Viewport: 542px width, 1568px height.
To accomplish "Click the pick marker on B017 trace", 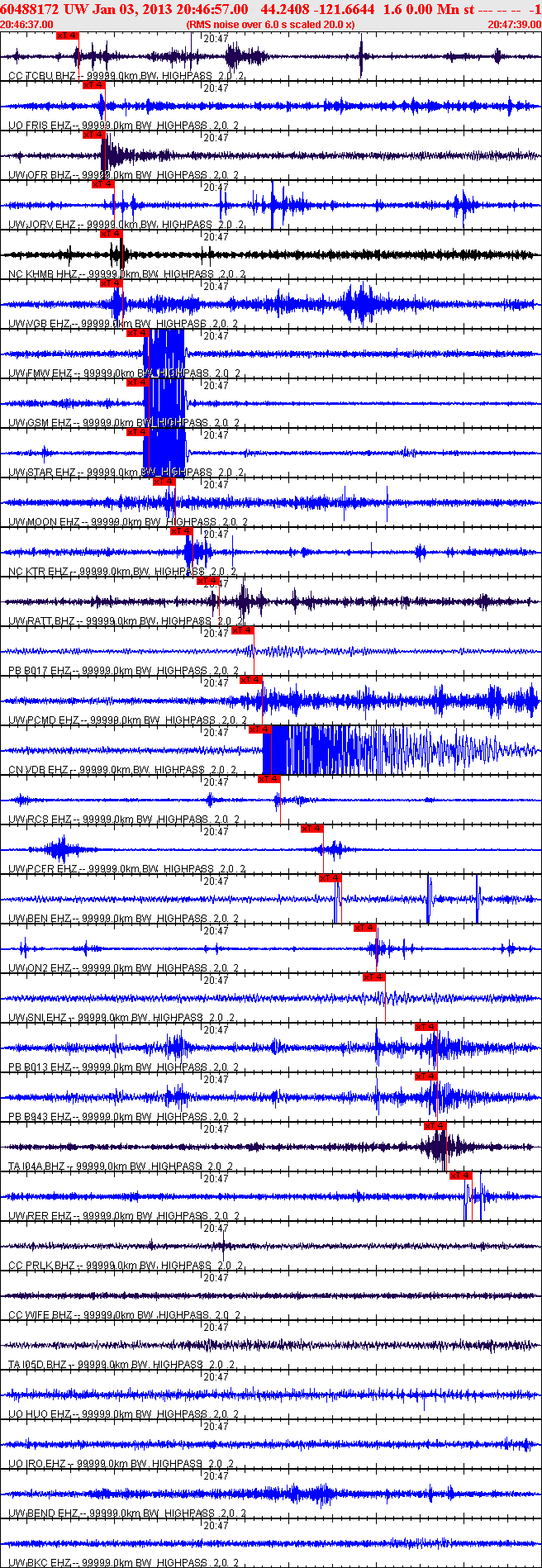I will click(243, 630).
